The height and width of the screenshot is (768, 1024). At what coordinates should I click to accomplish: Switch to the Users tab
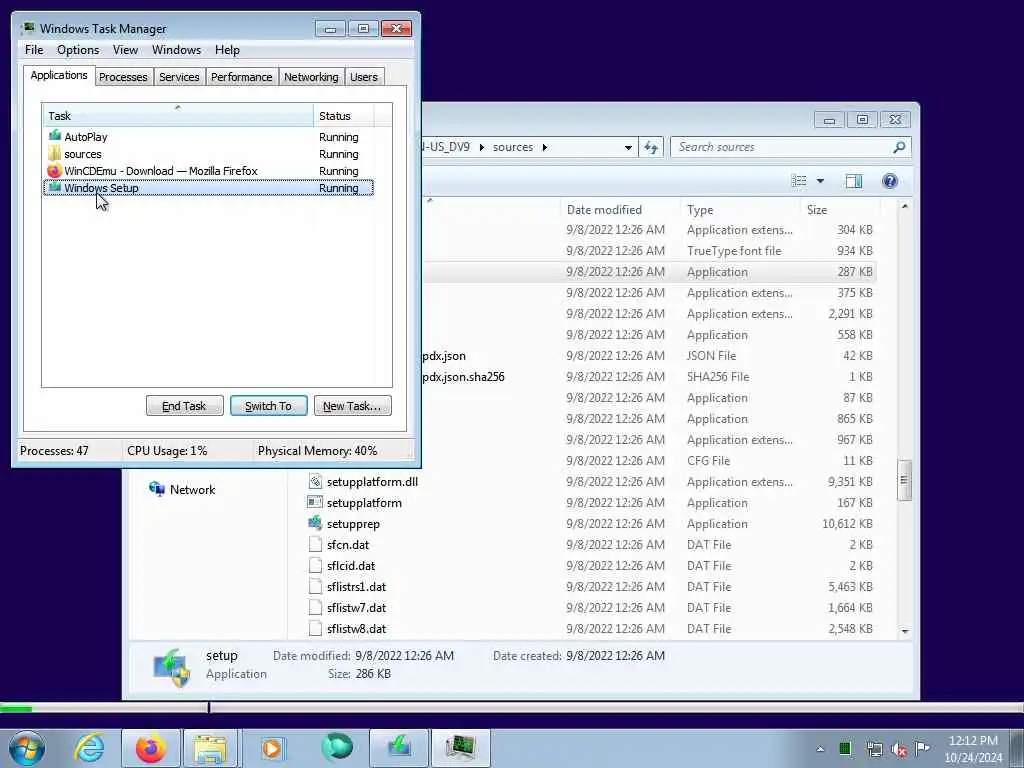coord(364,77)
